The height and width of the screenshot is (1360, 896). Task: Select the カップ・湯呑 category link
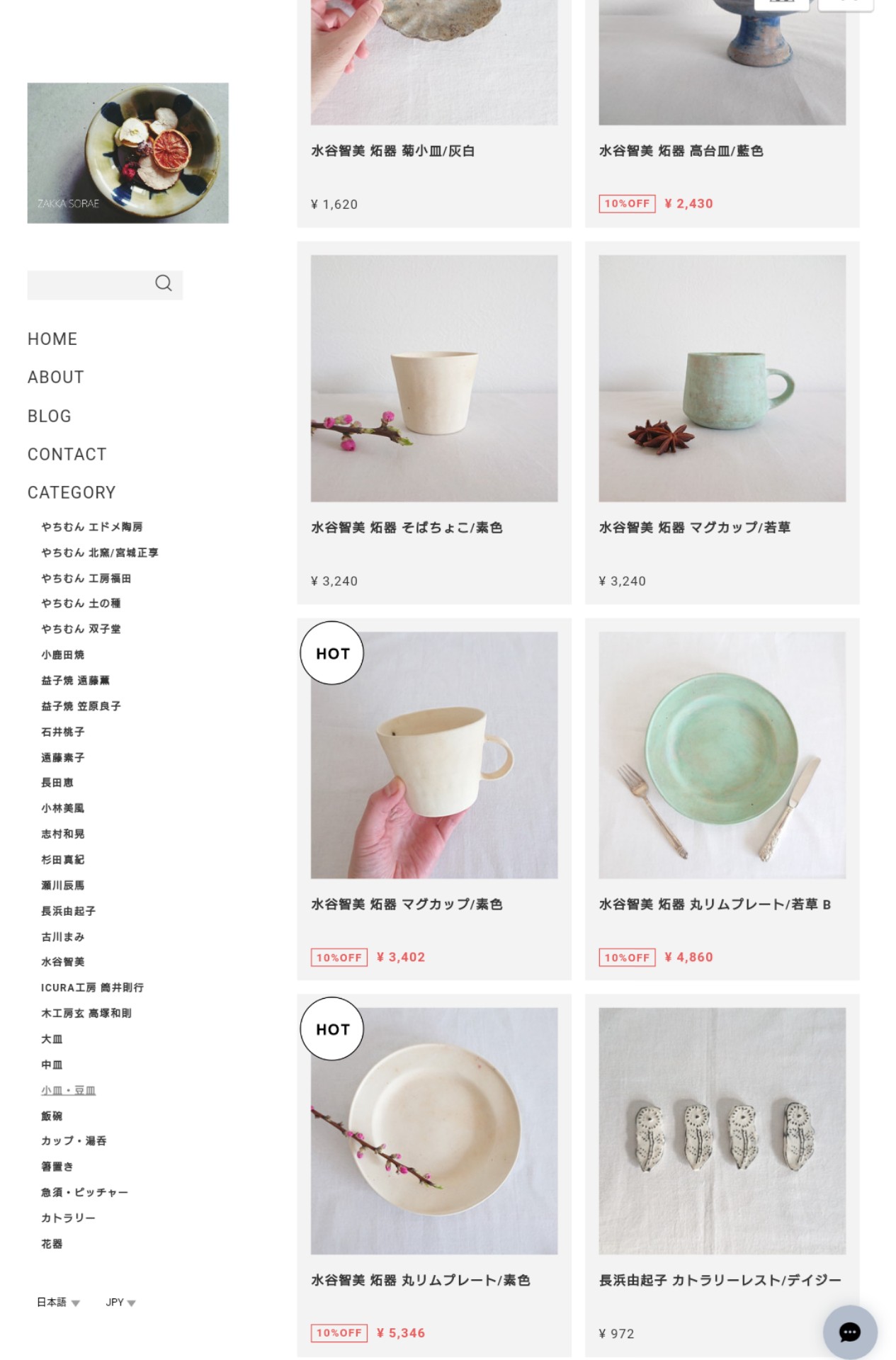74,1141
